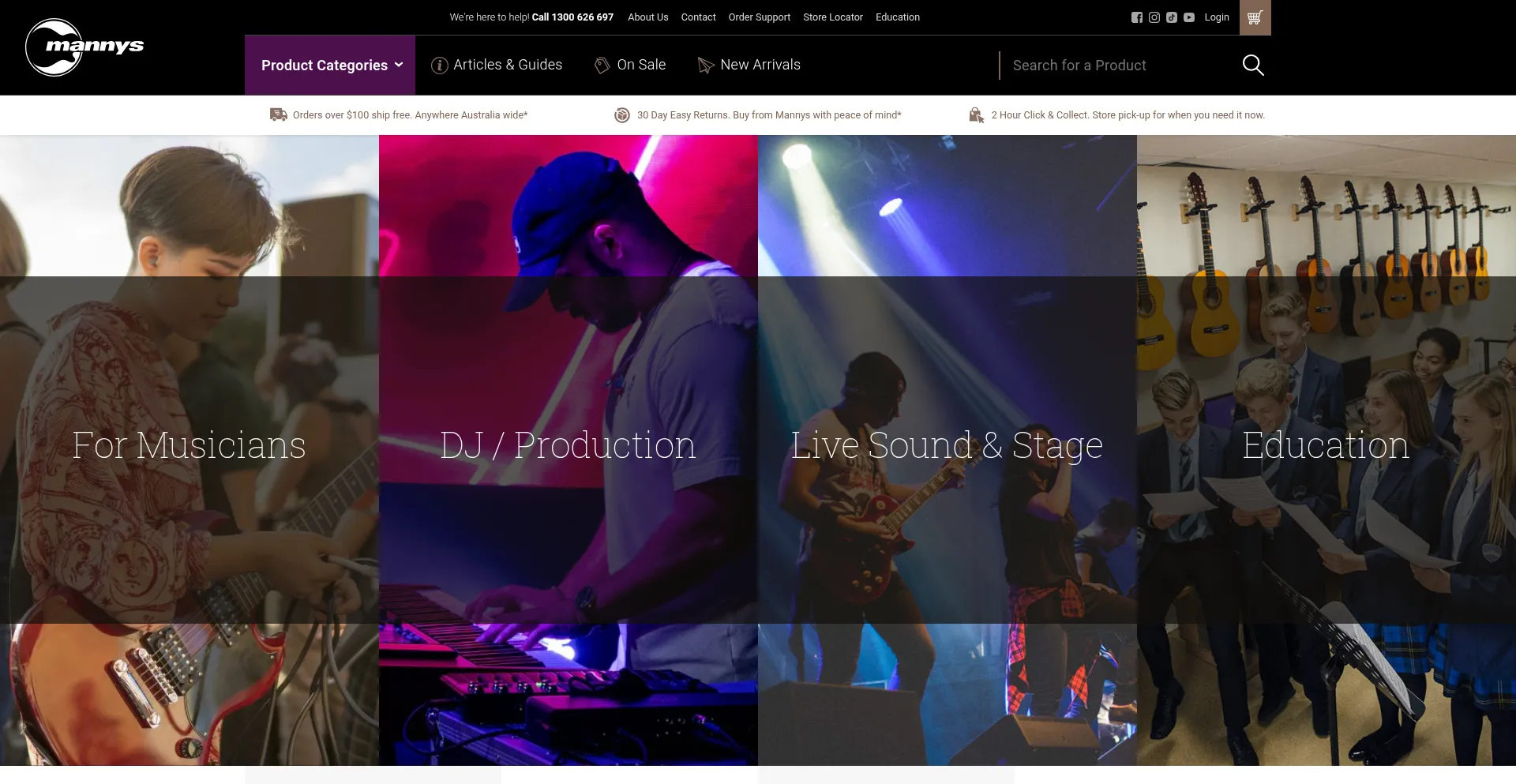The height and width of the screenshot is (784, 1516).
Task: Open the Order Support link
Action: point(759,17)
